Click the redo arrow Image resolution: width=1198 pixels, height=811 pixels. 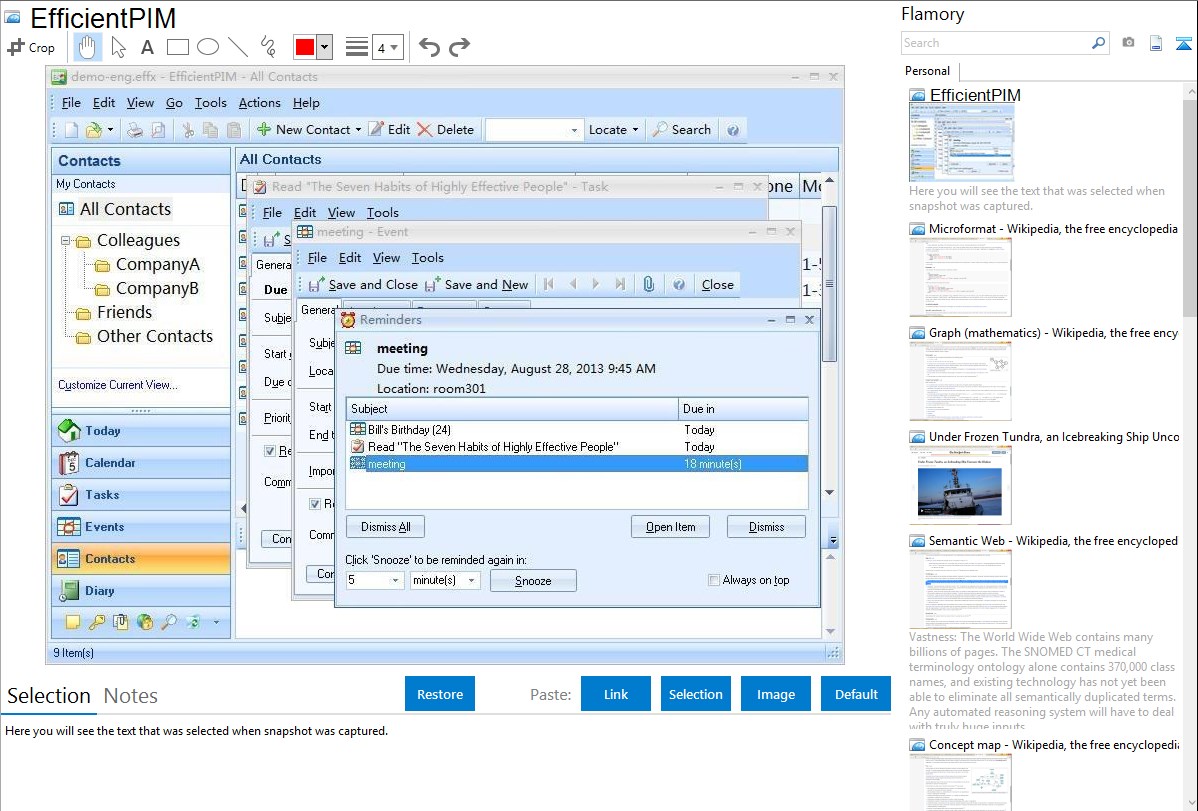(x=459, y=47)
